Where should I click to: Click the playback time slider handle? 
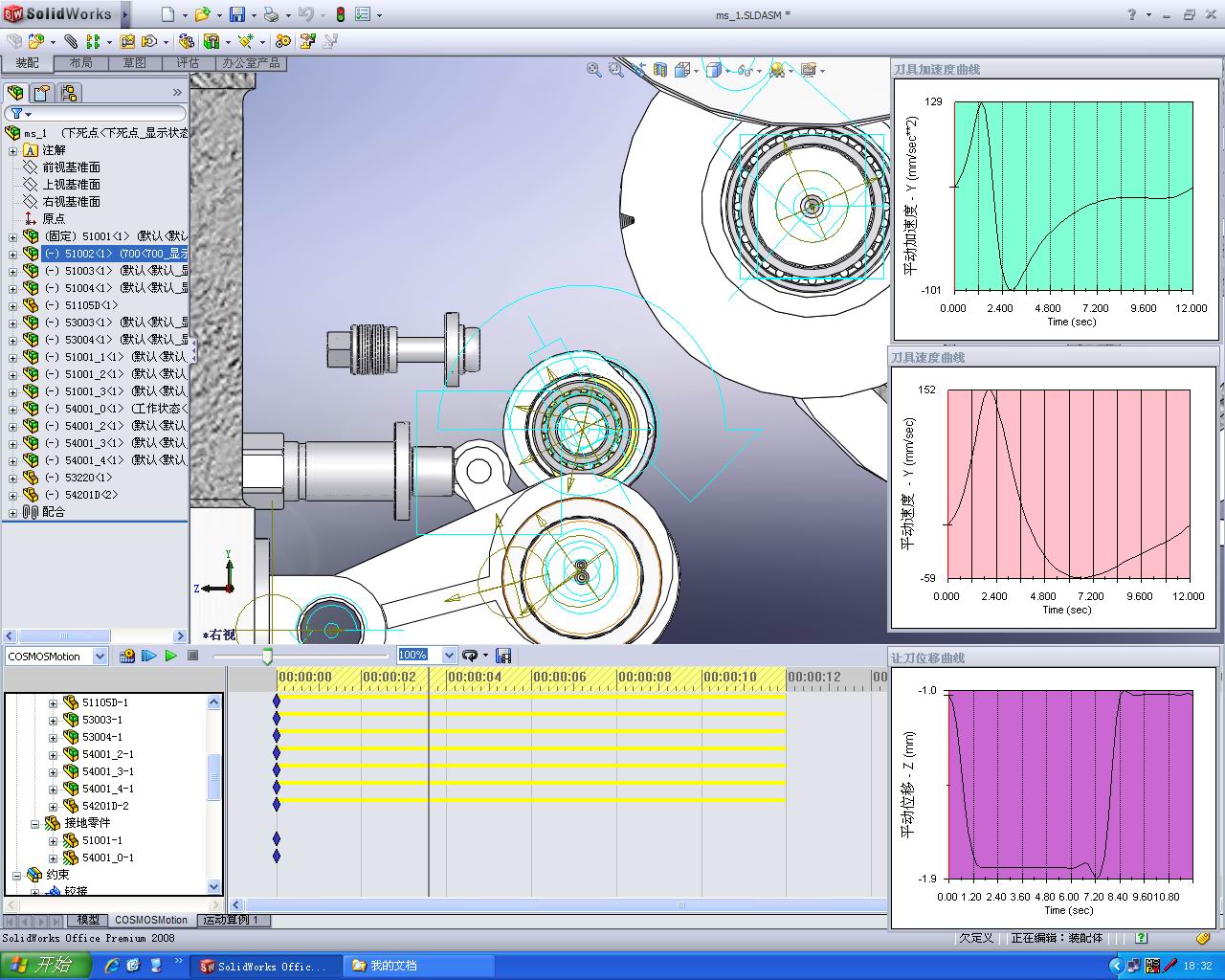point(268,655)
